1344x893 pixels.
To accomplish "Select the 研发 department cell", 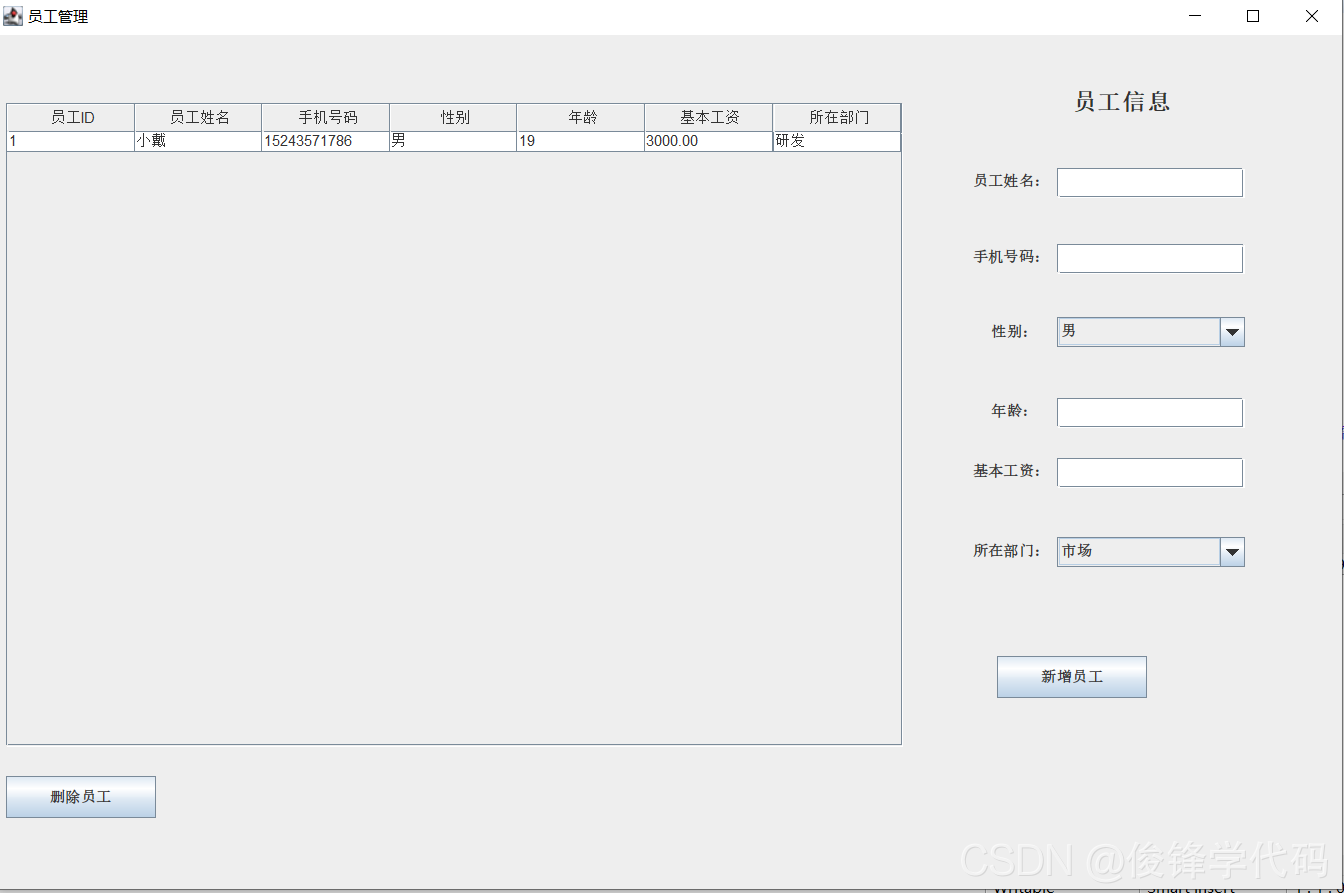I will pyautogui.click(x=837, y=141).
